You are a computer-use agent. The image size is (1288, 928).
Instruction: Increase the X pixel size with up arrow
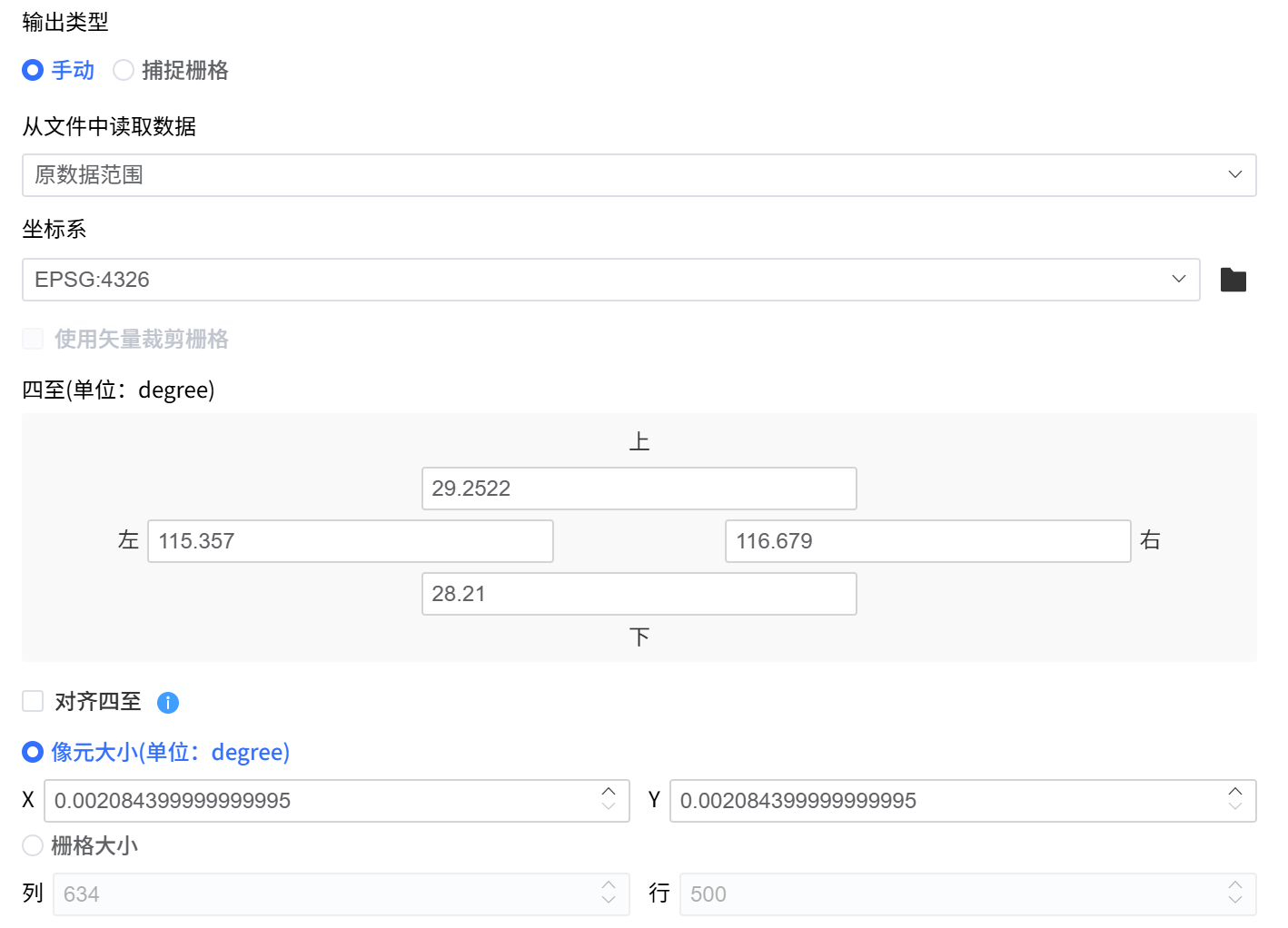click(x=609, y=792)
